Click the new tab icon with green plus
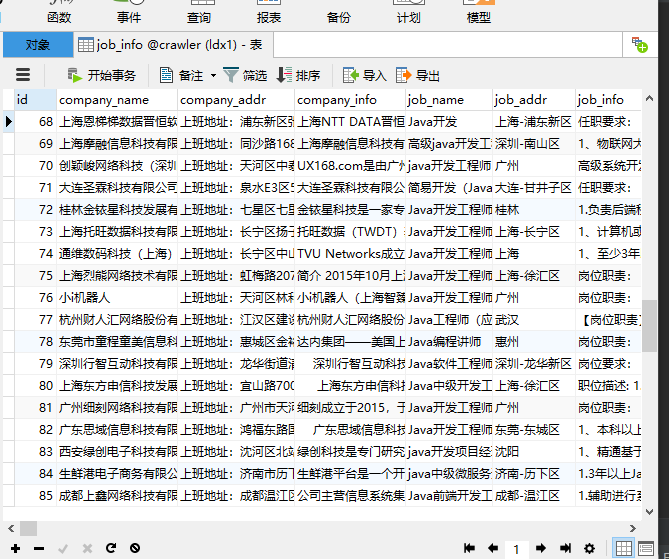Viewport: 669px width, 559px height. pyautogui.click(x=640, y=45)
